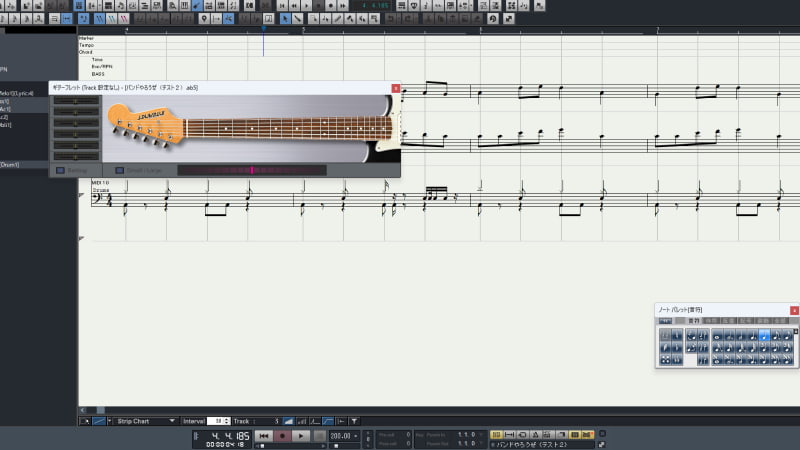This screenshot has height=450, width=800.
Task: Click the red Record button in the transport
Action: pos(283,436)
